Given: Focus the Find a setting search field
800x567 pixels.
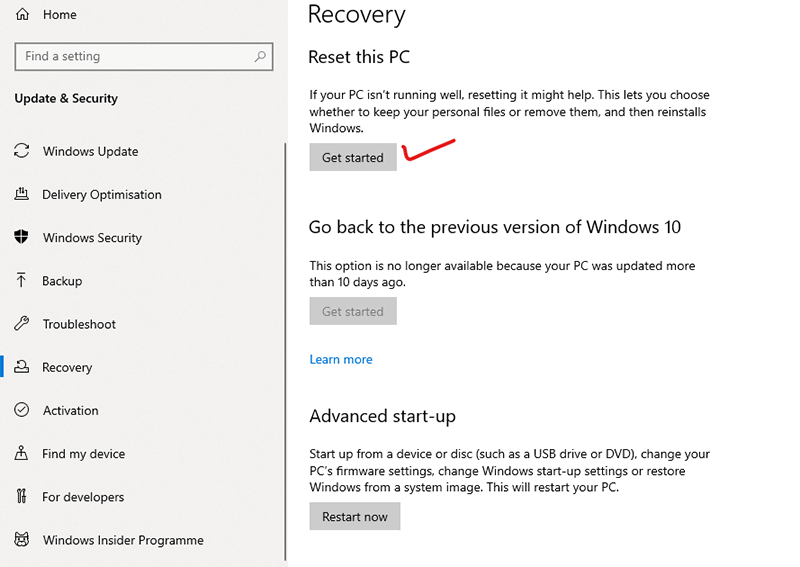Looking at the screenshot, I should click(135, 57).
